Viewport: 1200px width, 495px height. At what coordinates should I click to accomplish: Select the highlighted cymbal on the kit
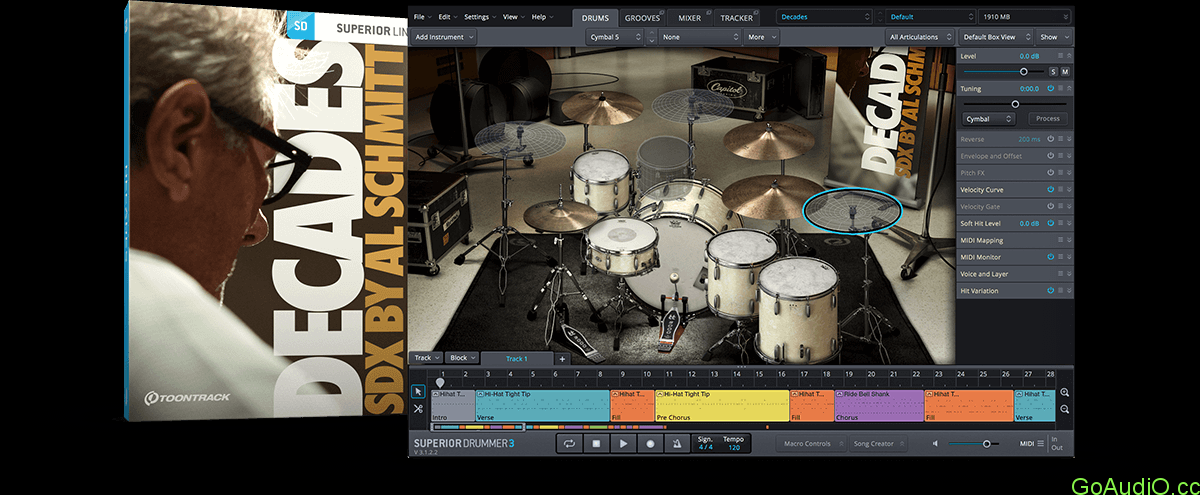tap(852, 210)
